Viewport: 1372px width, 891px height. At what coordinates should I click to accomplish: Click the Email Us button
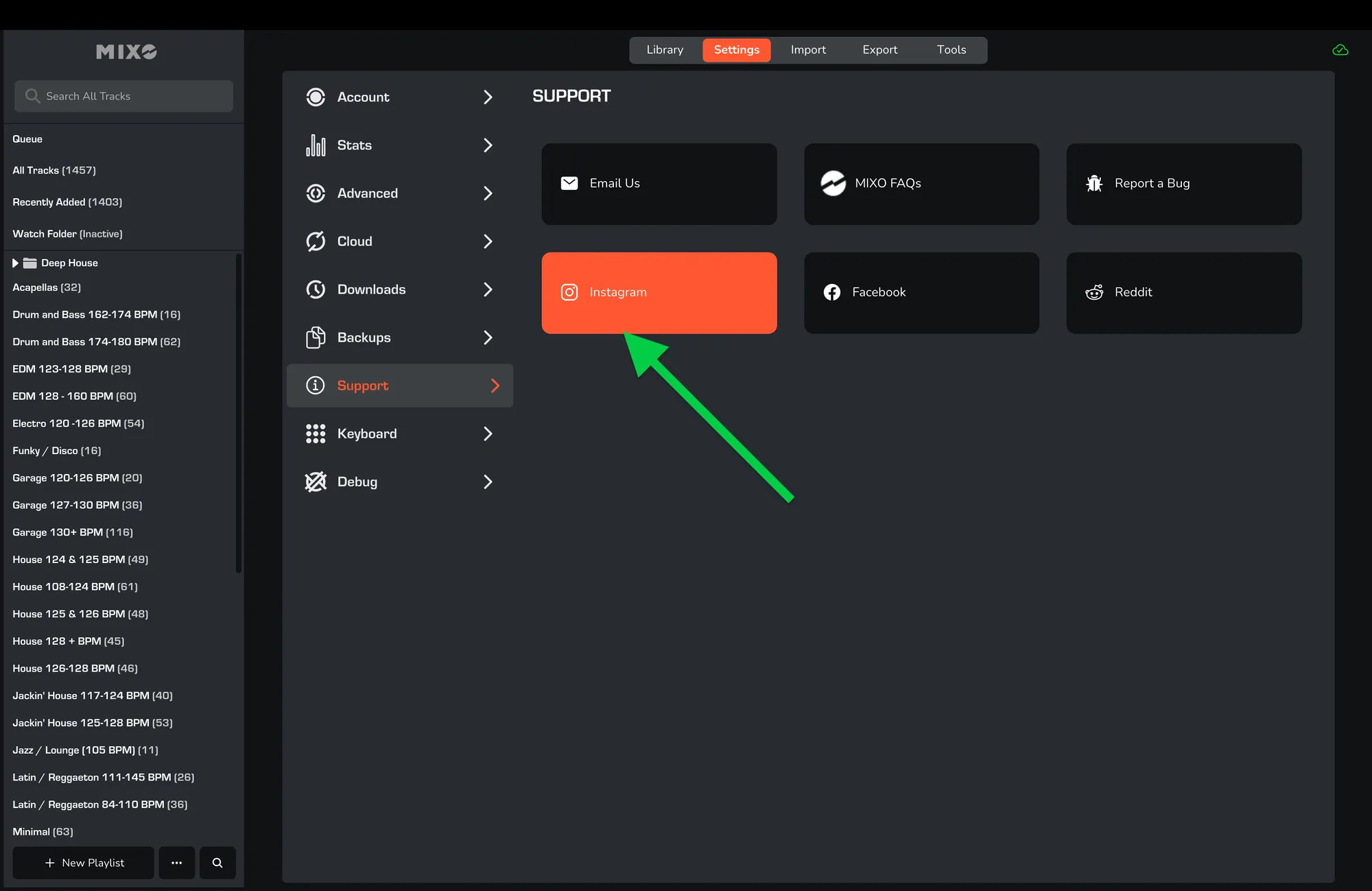click(659, 184)
